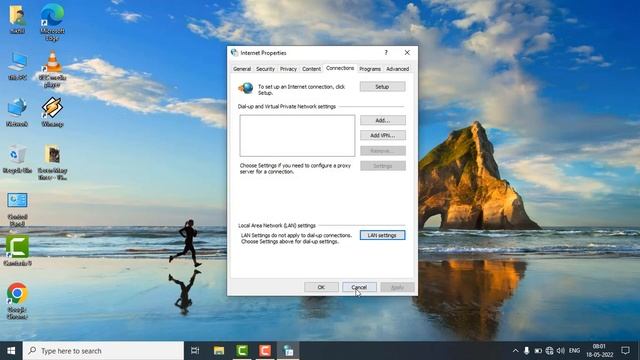
Task: Open the network globe tray icon
Action: 549,351
